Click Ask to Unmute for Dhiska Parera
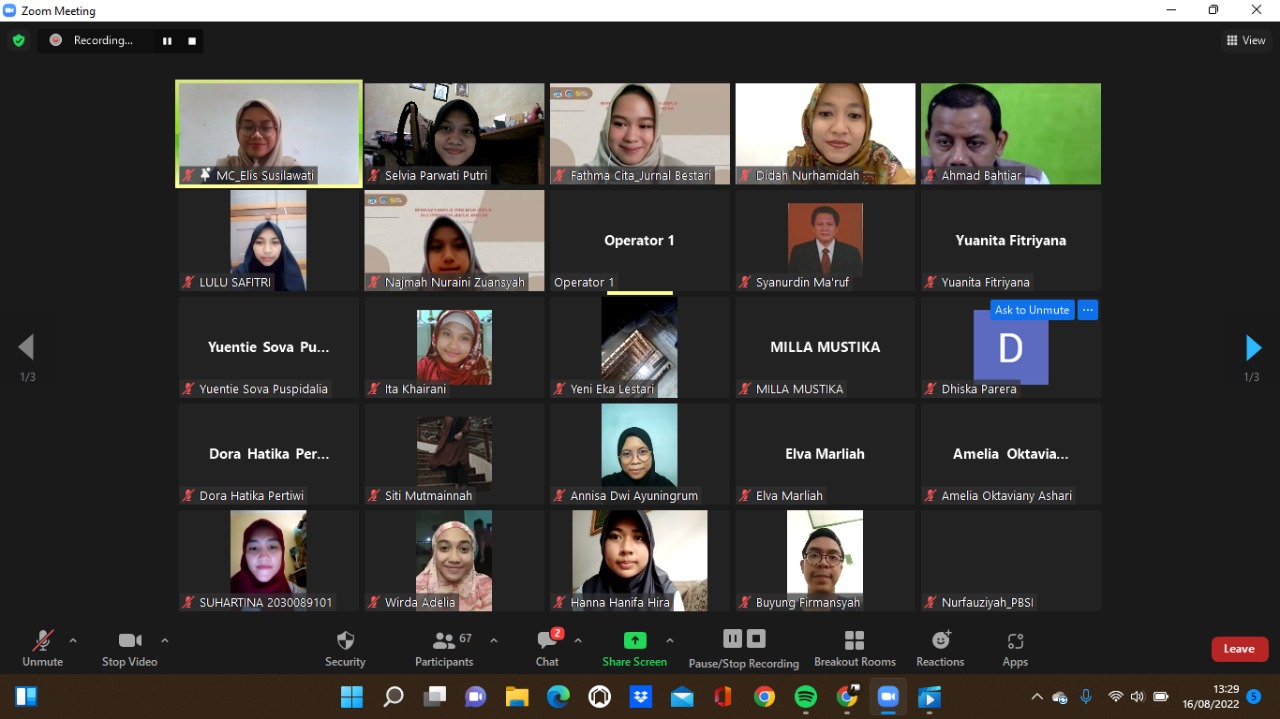 point(1031,310)
